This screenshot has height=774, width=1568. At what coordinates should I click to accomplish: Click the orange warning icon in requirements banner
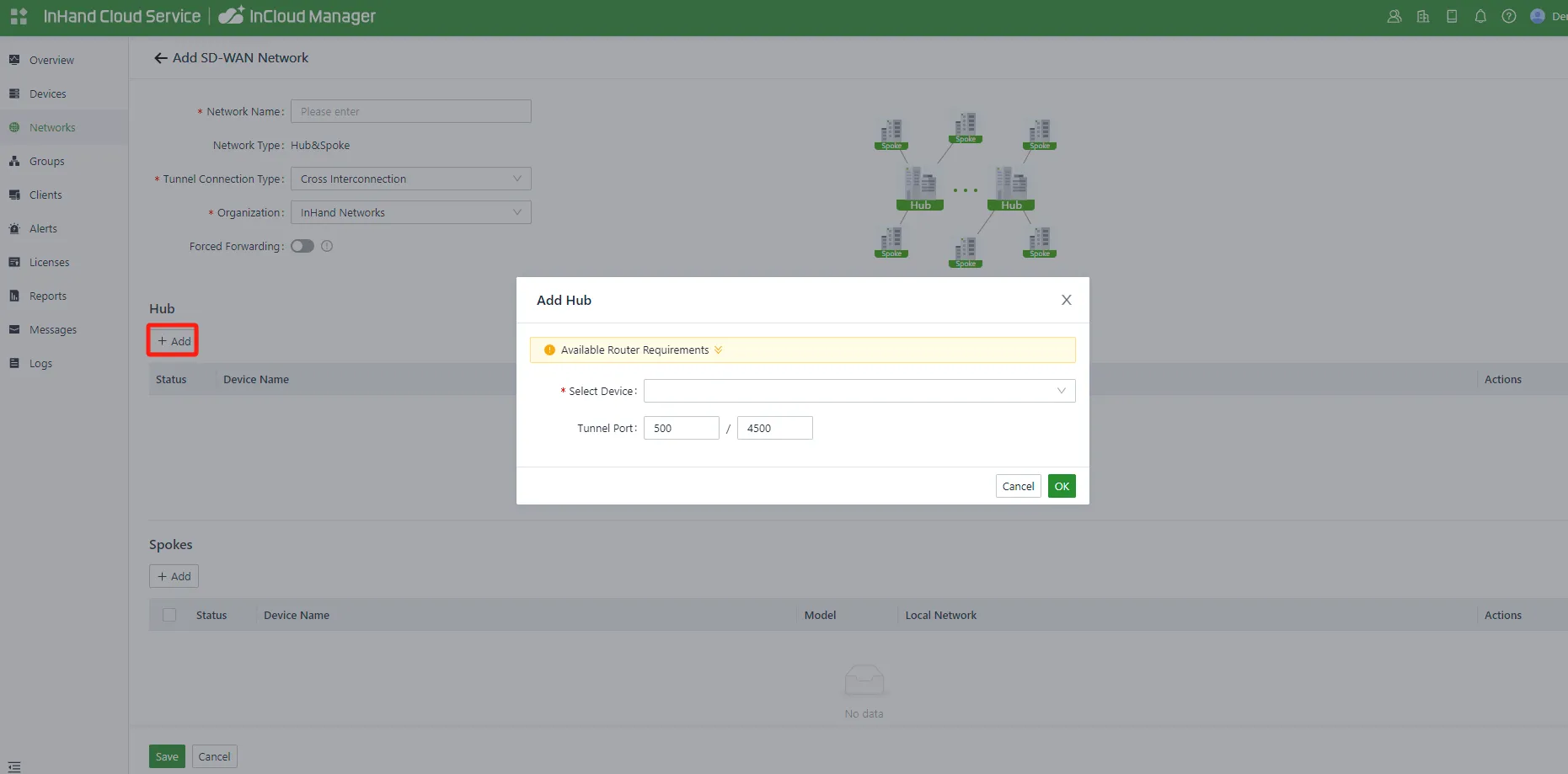(549, 350)
